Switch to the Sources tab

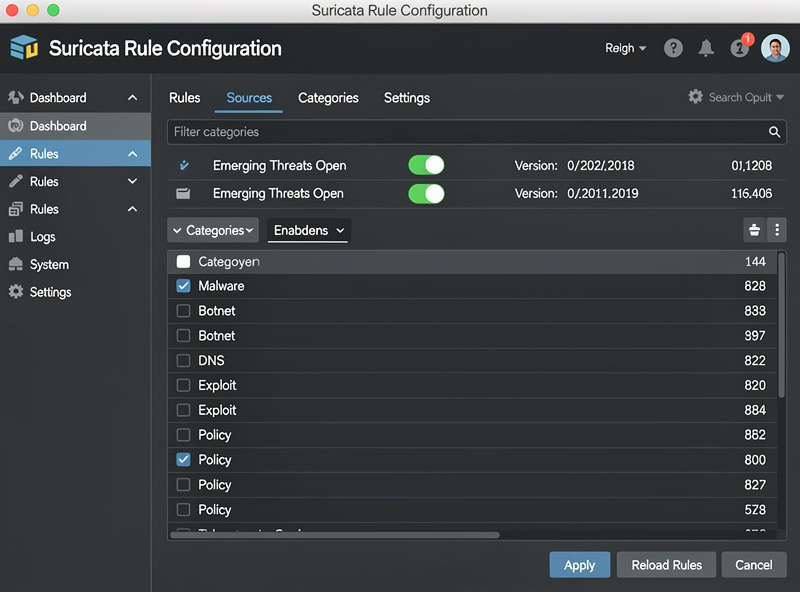click(x=249, y=97)
